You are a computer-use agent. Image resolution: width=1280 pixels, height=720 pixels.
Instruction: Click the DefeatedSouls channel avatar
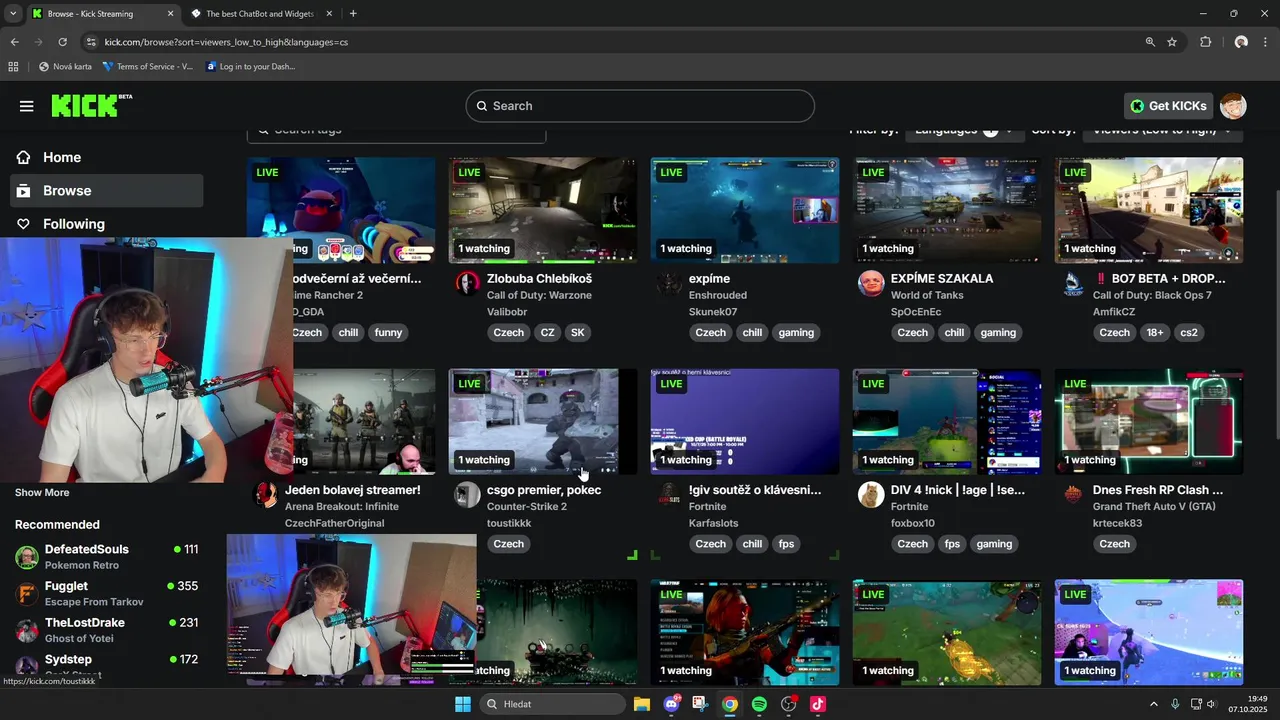coord(27,557)
